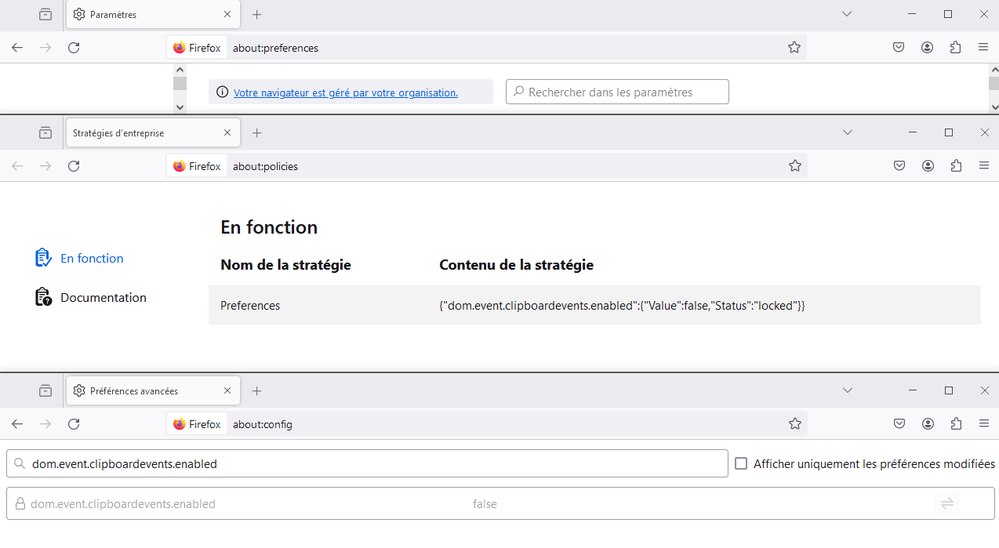Viewport: 999px width, 548px height.
Task: Enable Afficher uniquement les préférences modifiées checkbox
Action: 741,464
